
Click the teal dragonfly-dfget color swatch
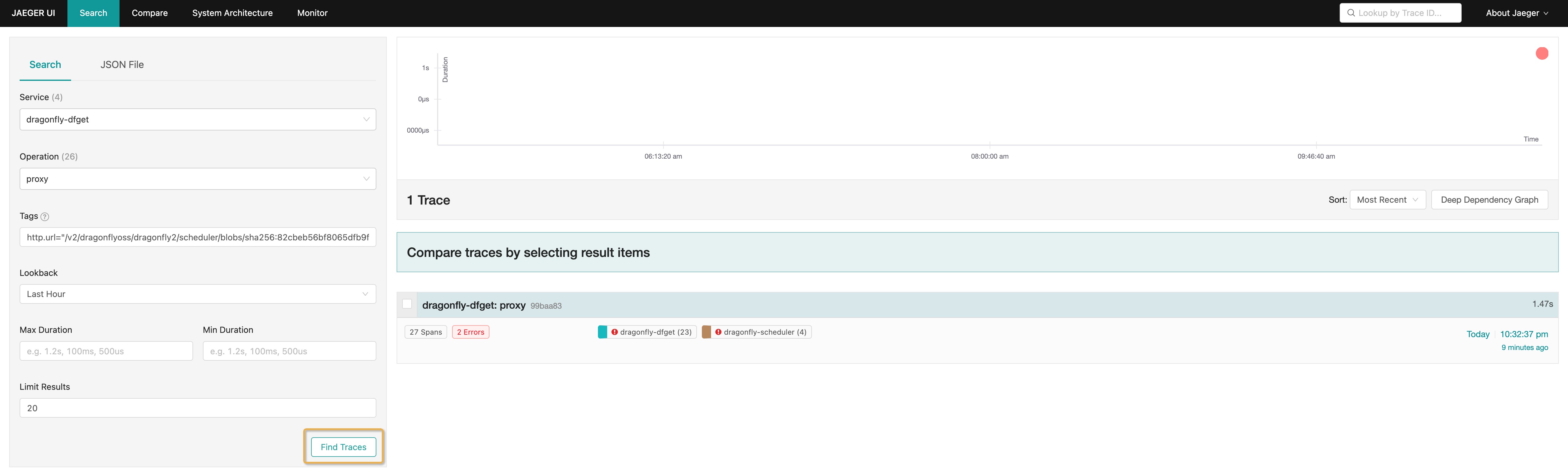[x=602, y=332]
